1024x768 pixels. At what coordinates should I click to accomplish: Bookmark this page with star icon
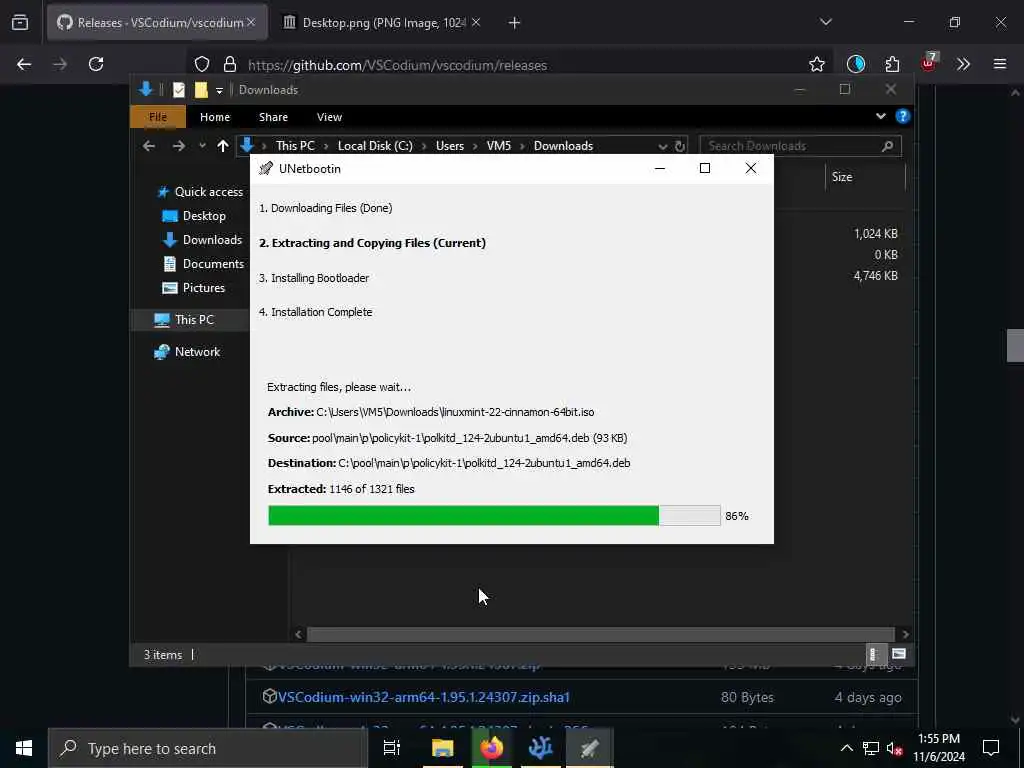pyautogui.click(x=816, y=64)
